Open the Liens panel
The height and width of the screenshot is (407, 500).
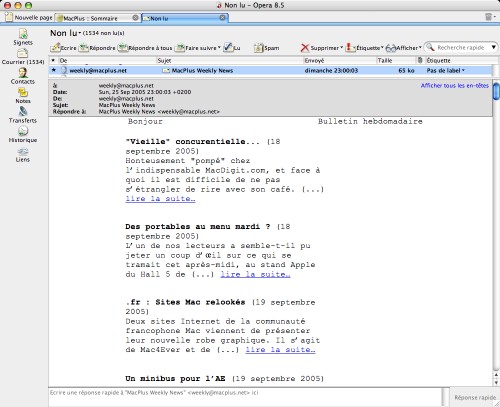(23, 154)
